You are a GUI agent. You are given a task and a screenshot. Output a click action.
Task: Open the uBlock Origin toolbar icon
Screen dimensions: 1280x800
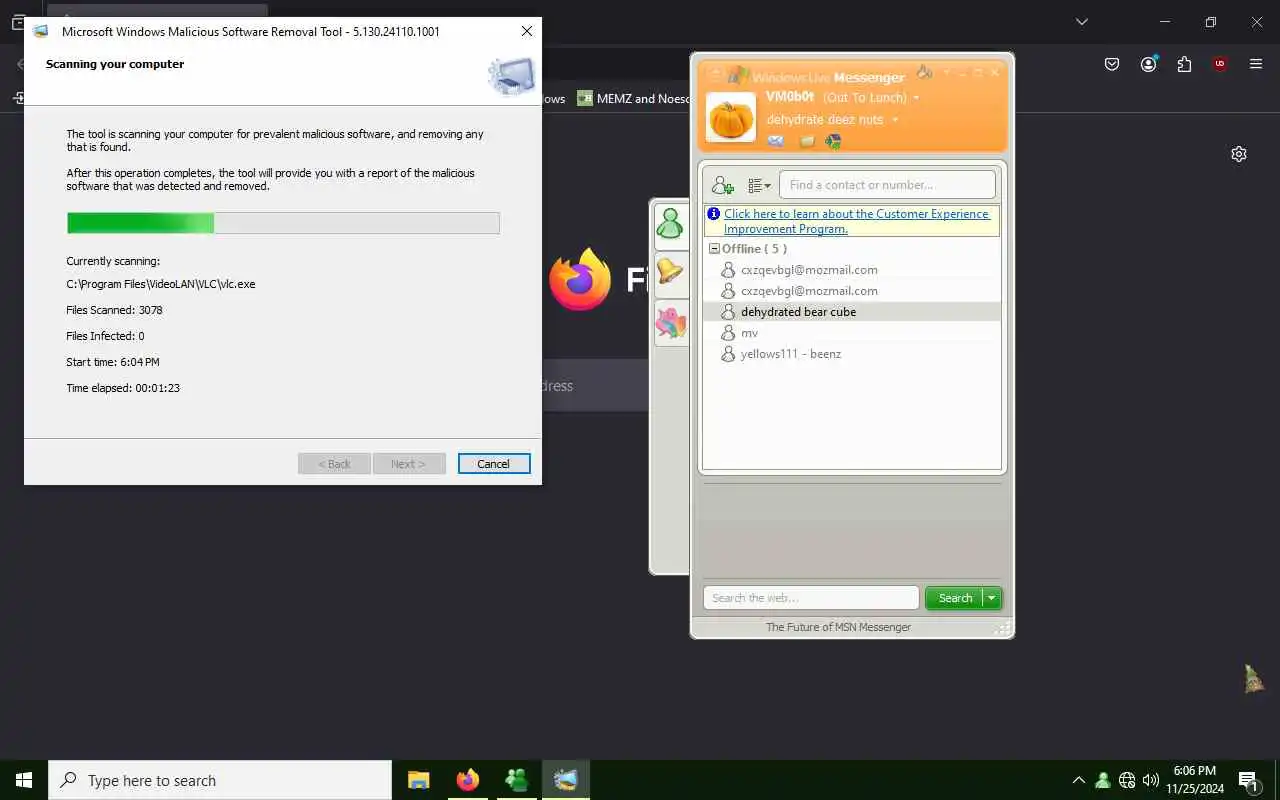(1220, 64)
